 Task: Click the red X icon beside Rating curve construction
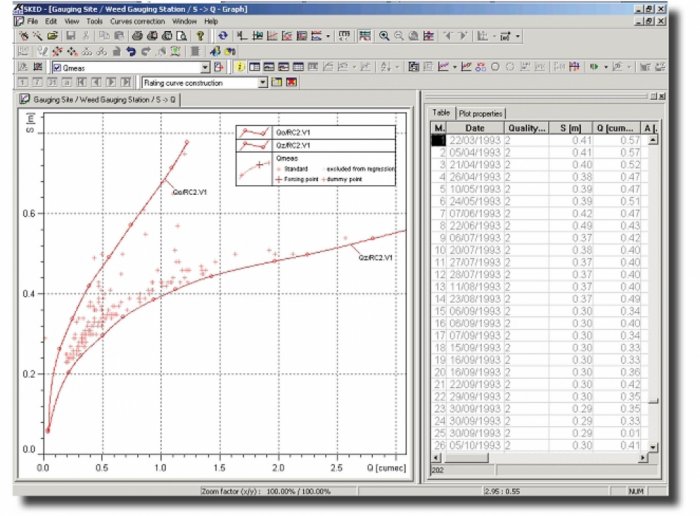point(292,83)
